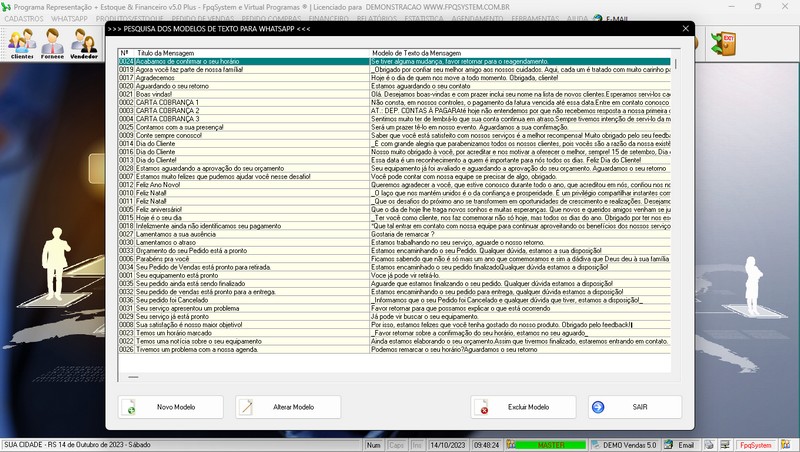Select row 'Agora você faz parte de nossa família!'
The image size is (800, 452).
[394, 69]
